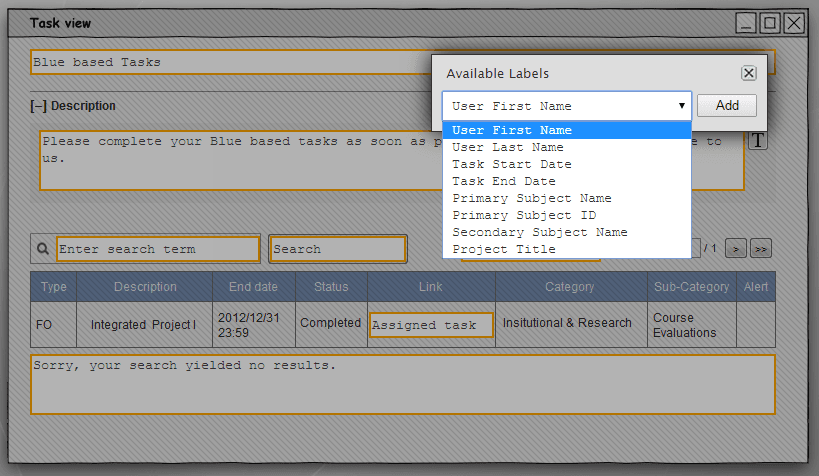Click the text label T icon
819x476 pixels.
758,141
